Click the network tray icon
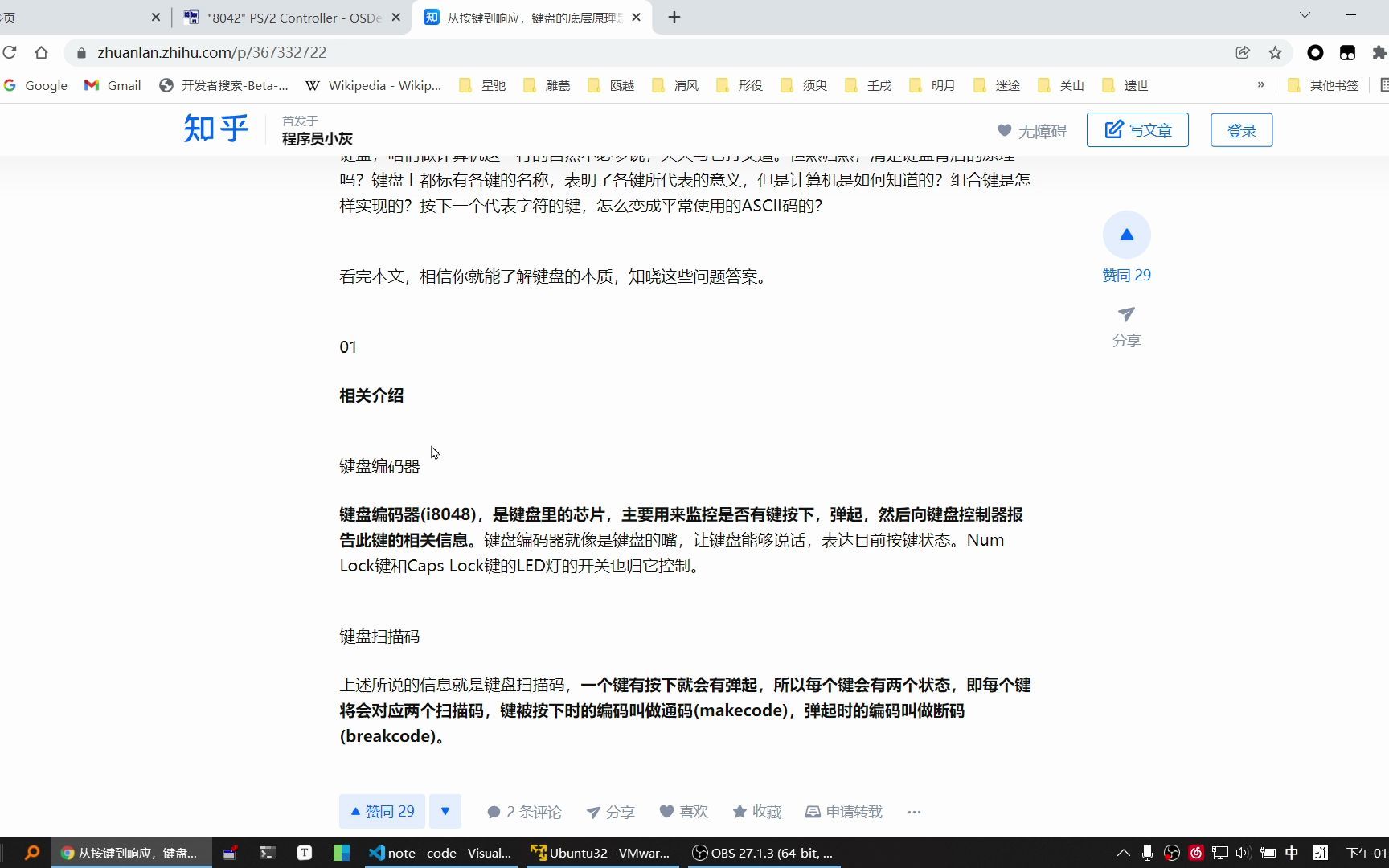 coord(1220,853)
